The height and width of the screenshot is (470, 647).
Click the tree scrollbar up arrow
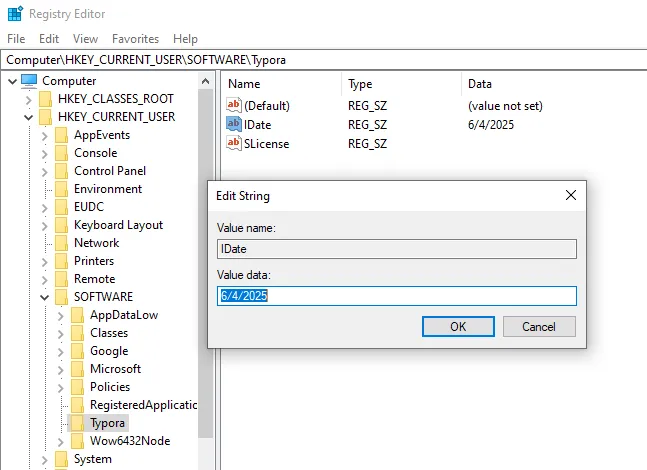click(205, 81)
